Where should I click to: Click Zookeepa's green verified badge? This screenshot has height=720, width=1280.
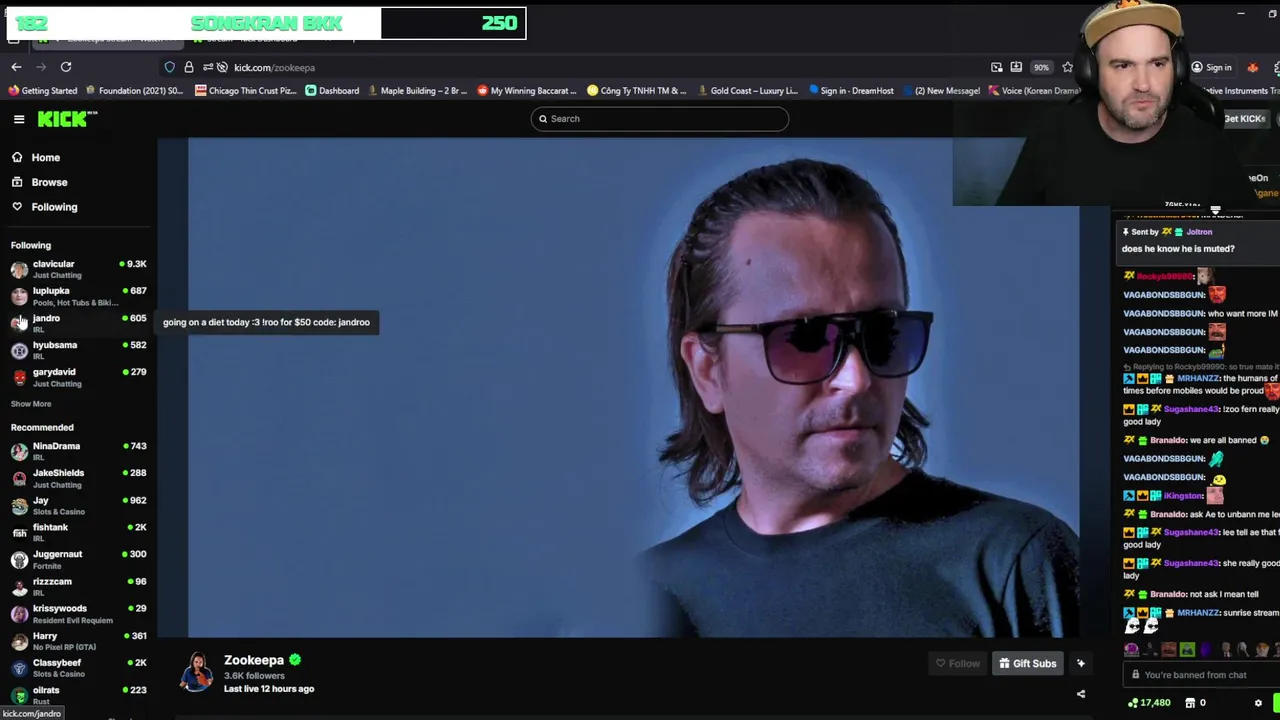295,660
